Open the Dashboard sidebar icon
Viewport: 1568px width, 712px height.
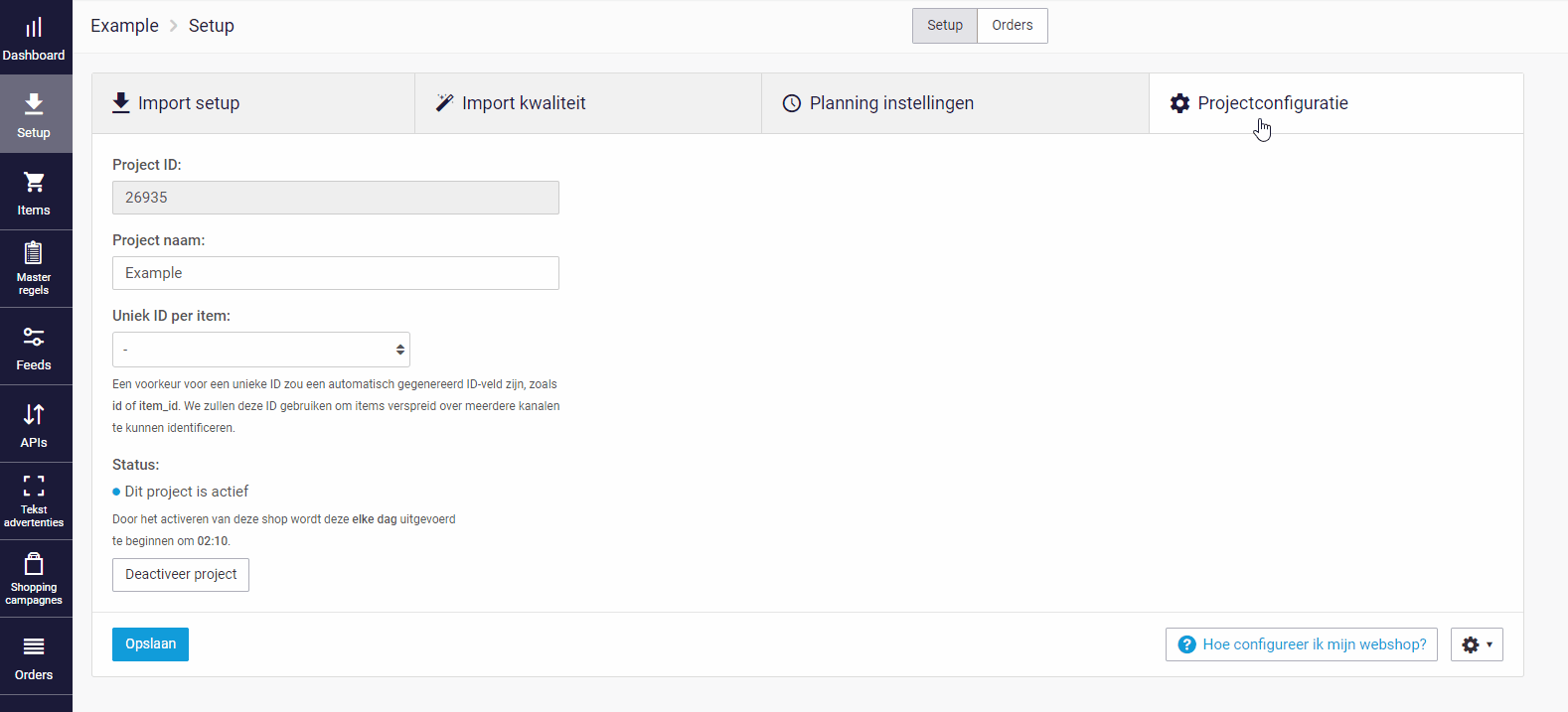coord(34,28)
